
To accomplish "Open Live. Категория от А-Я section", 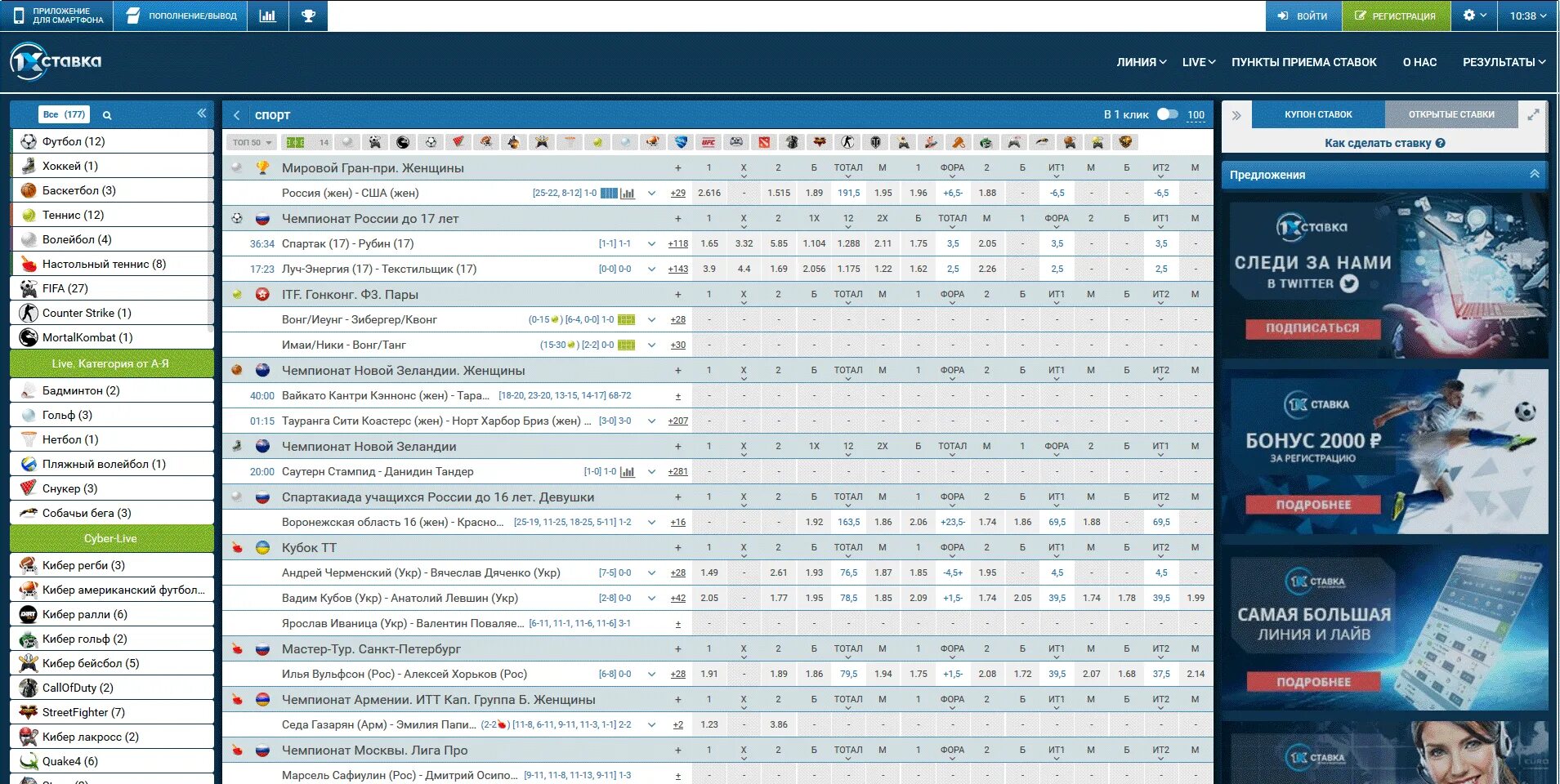I will tap(111, 363).
